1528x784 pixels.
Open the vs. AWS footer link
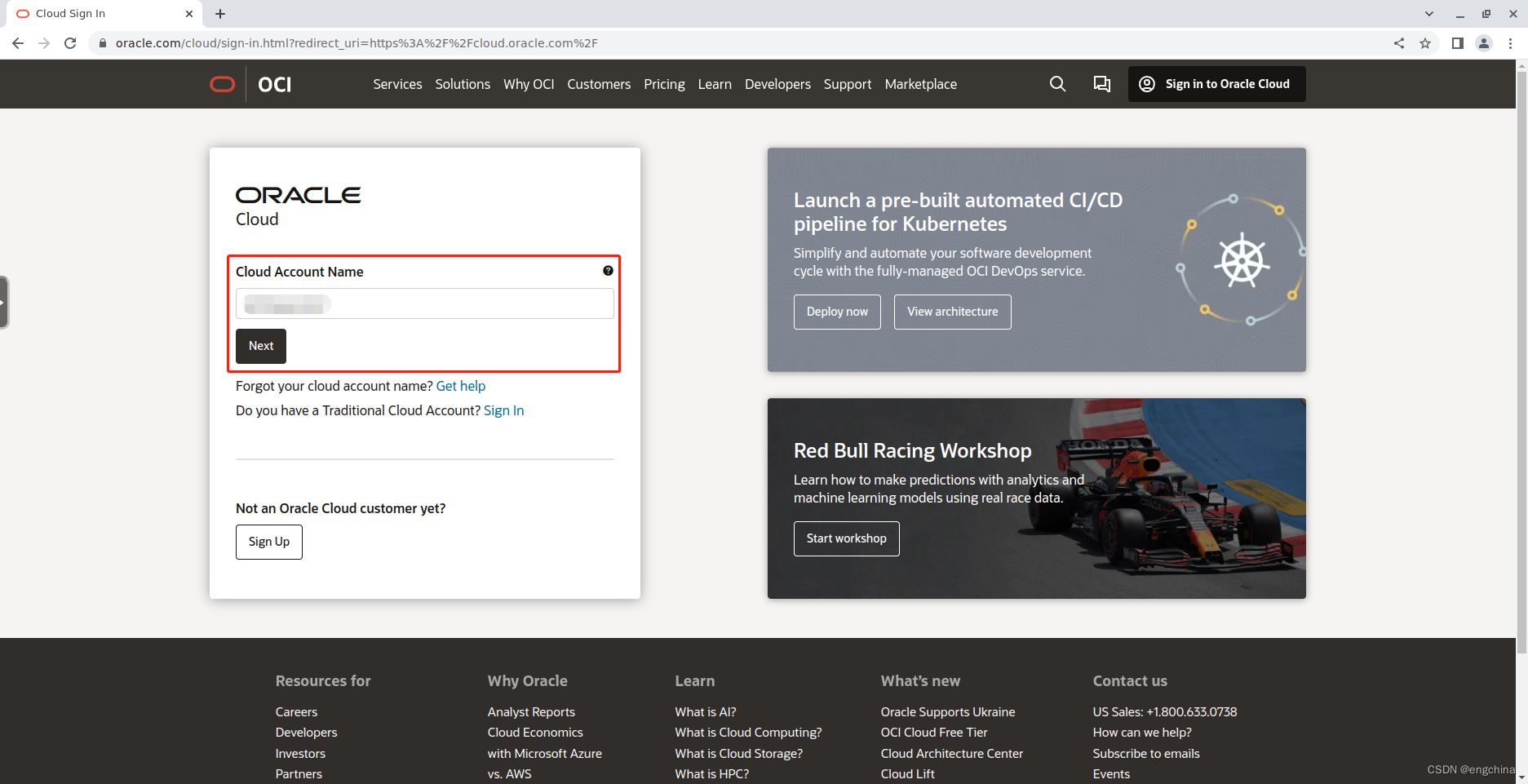(509, 774)
